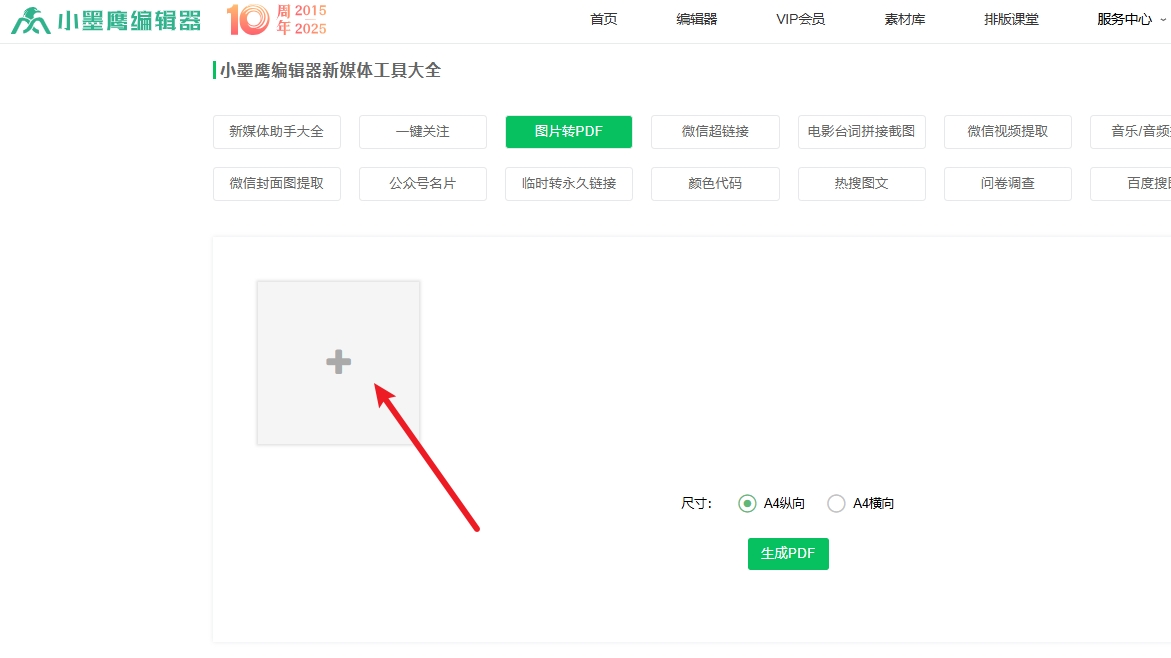Select the 一键关注 tool button
The height and width of the screenshot is (658, 1171).
(423, 131)
